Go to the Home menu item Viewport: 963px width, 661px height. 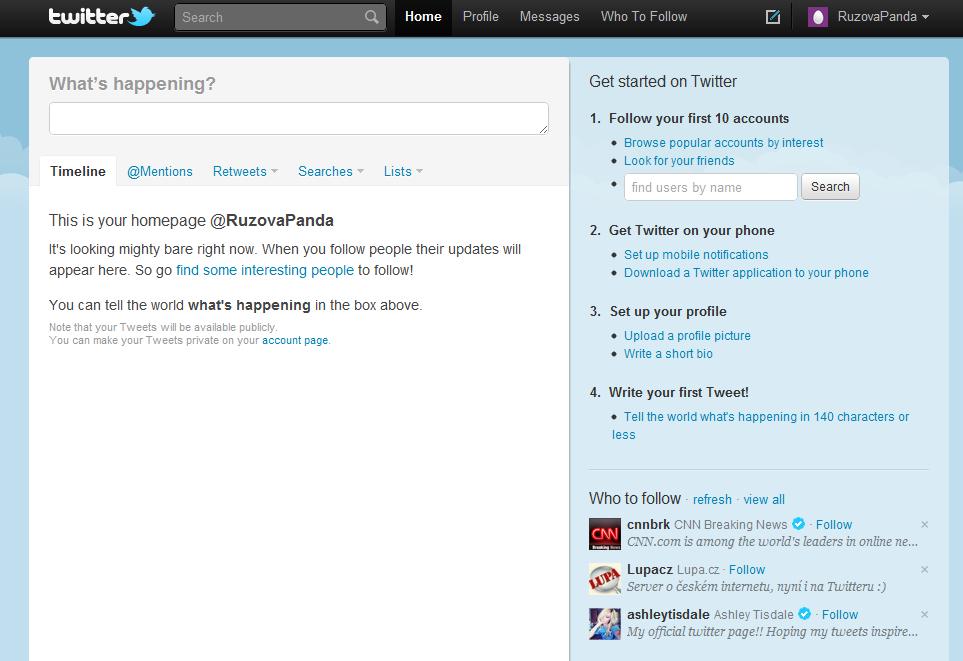pyautogui.click(x=423, y=17)
